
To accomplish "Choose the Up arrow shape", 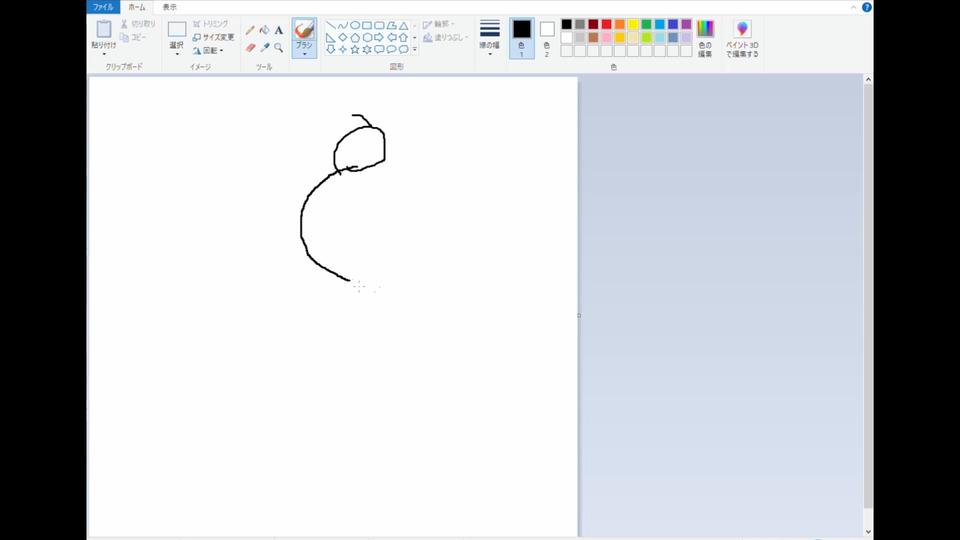I will (x=403, y=37).
